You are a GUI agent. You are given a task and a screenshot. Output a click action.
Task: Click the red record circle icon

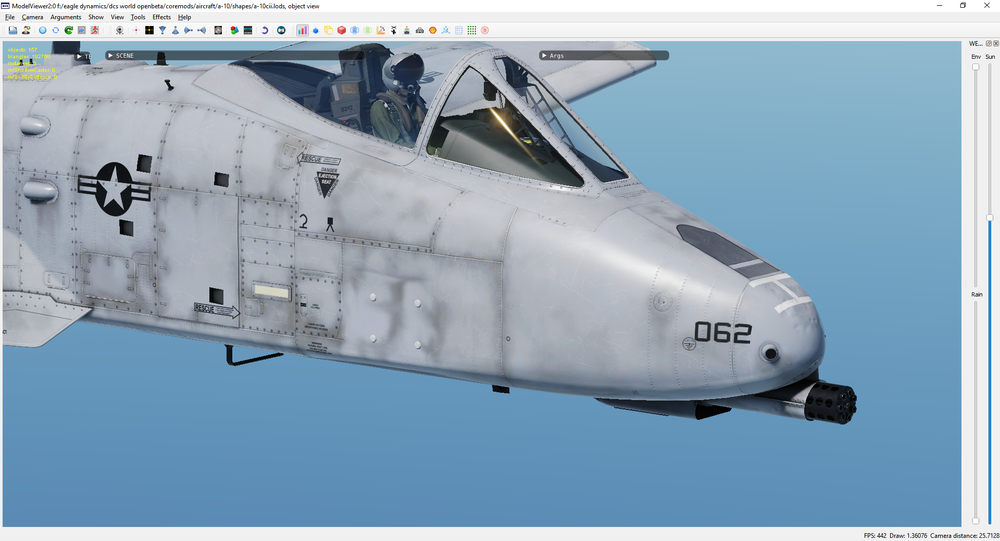tap(484, 30)
